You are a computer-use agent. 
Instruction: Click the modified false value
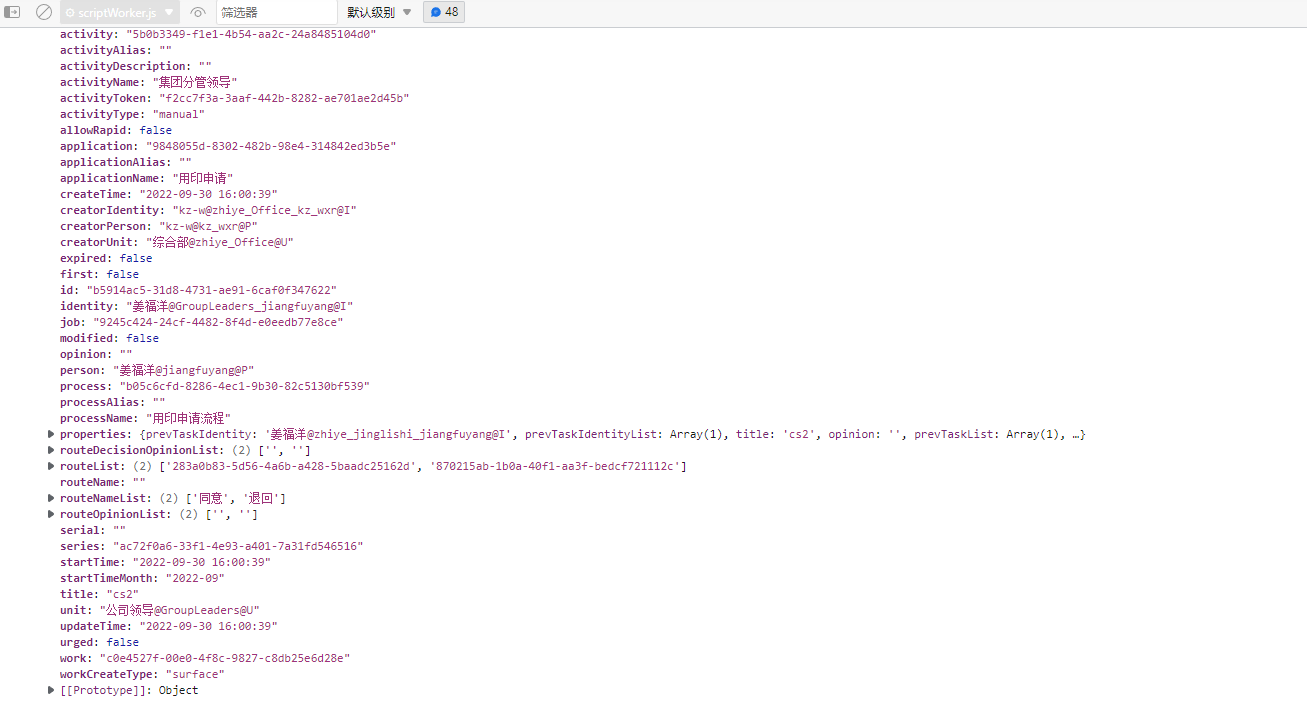[x=142, y=338]
